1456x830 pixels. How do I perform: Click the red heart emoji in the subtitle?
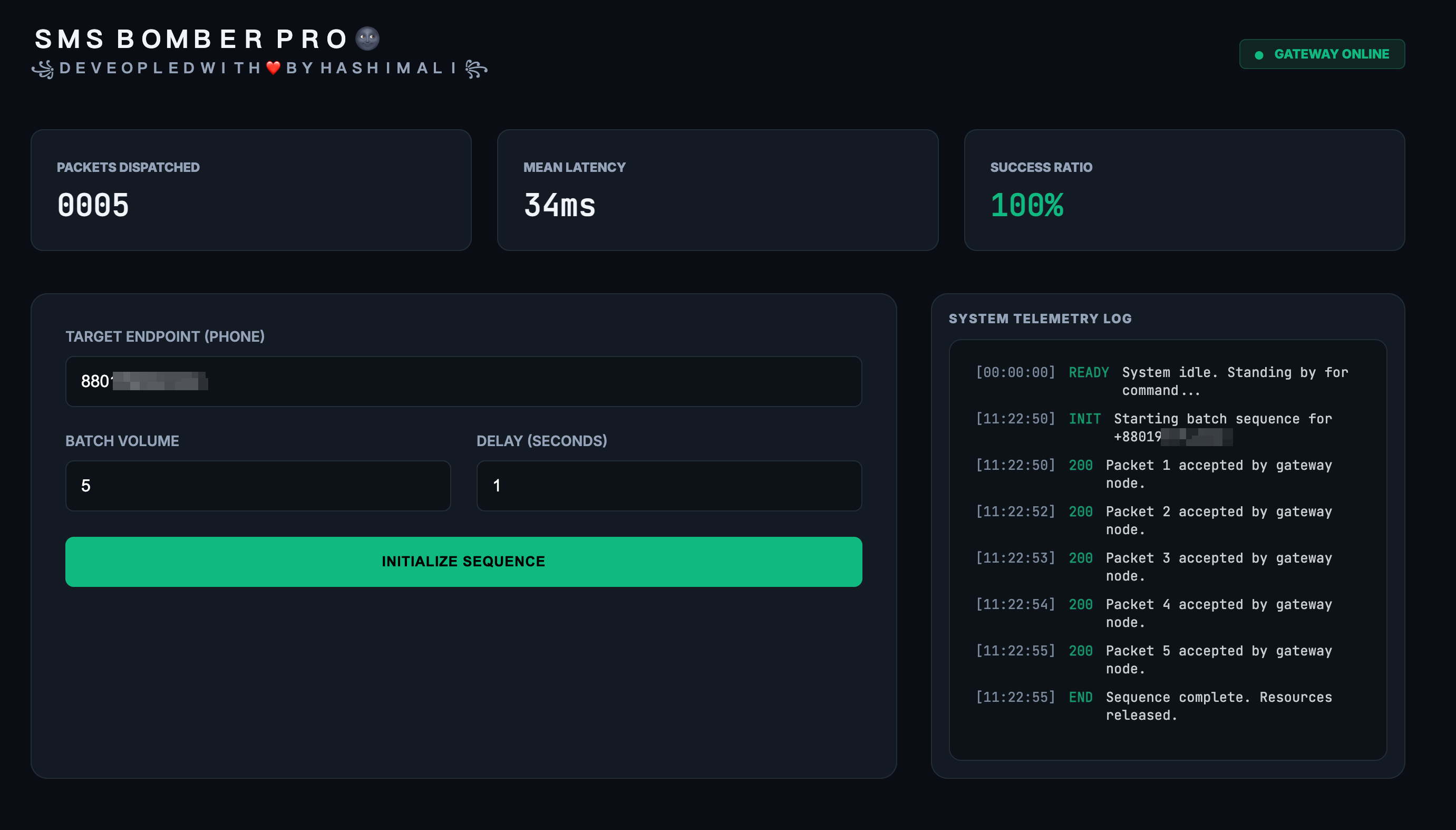coord(274,68)
